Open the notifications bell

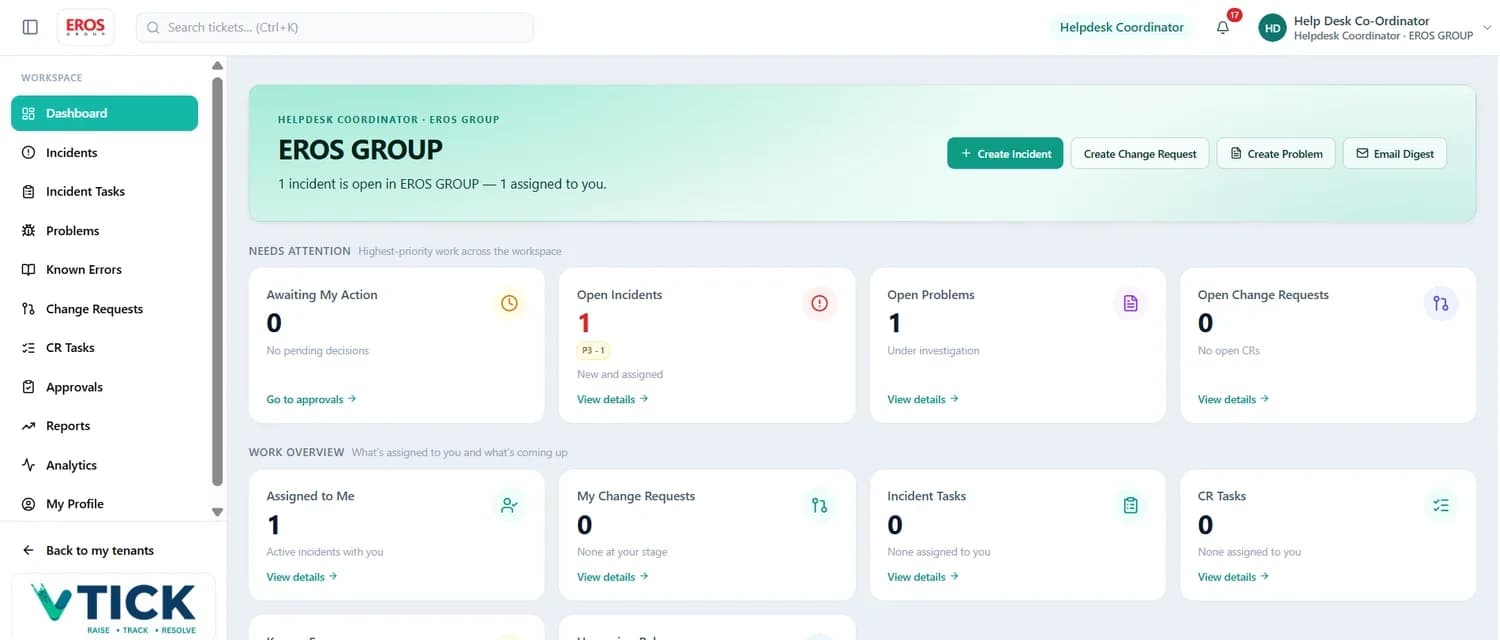point(1222,28)
